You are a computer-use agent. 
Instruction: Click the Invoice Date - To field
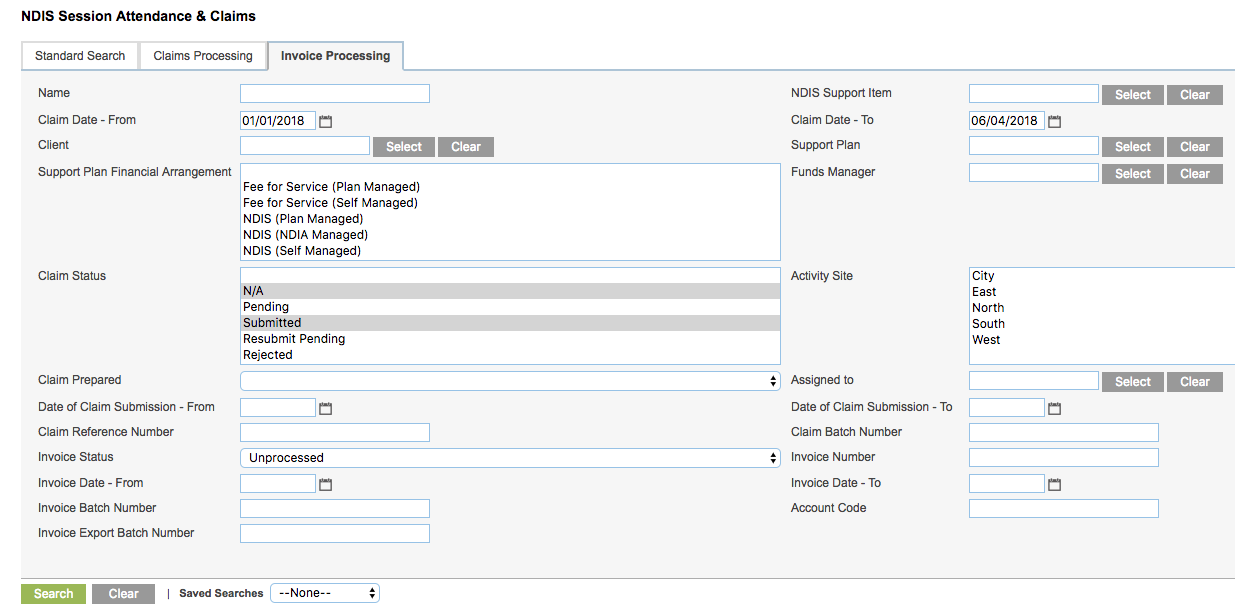(1007, 484)
